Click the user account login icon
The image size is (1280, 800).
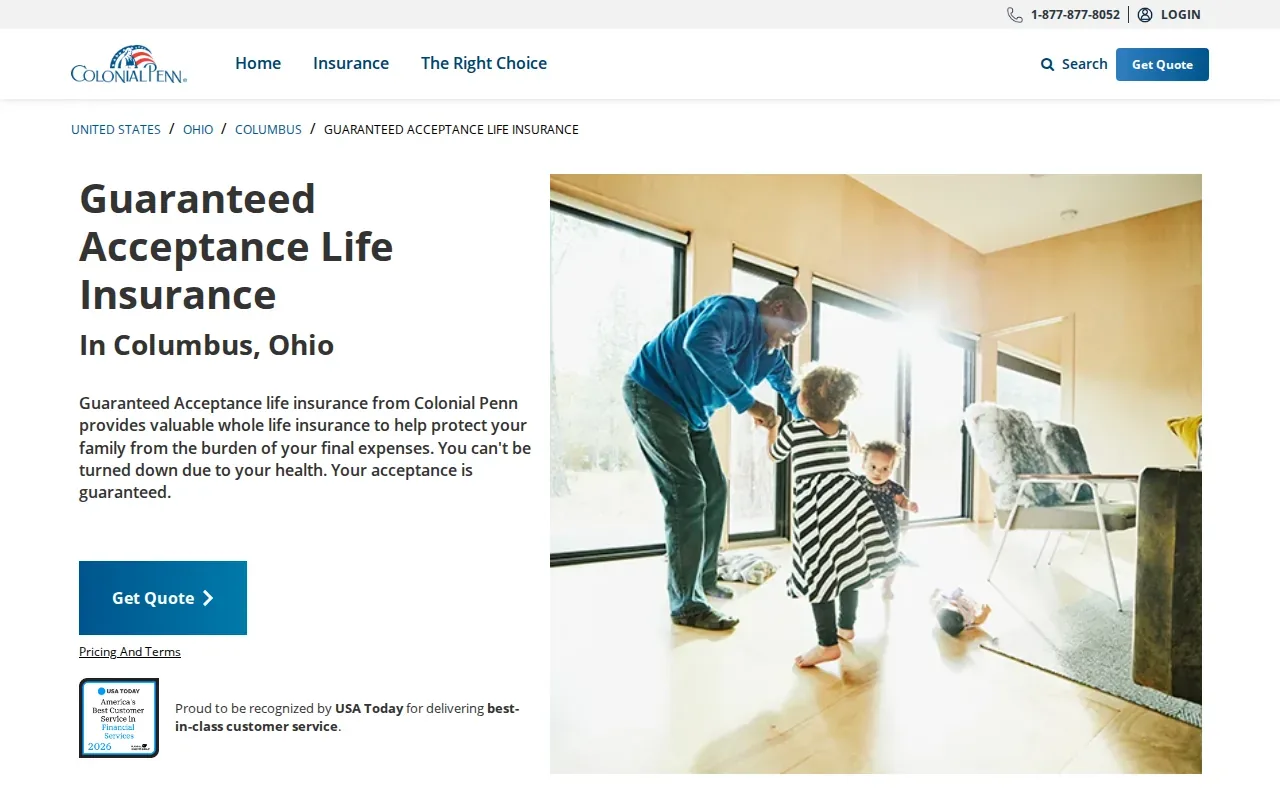coord(1145,15)
